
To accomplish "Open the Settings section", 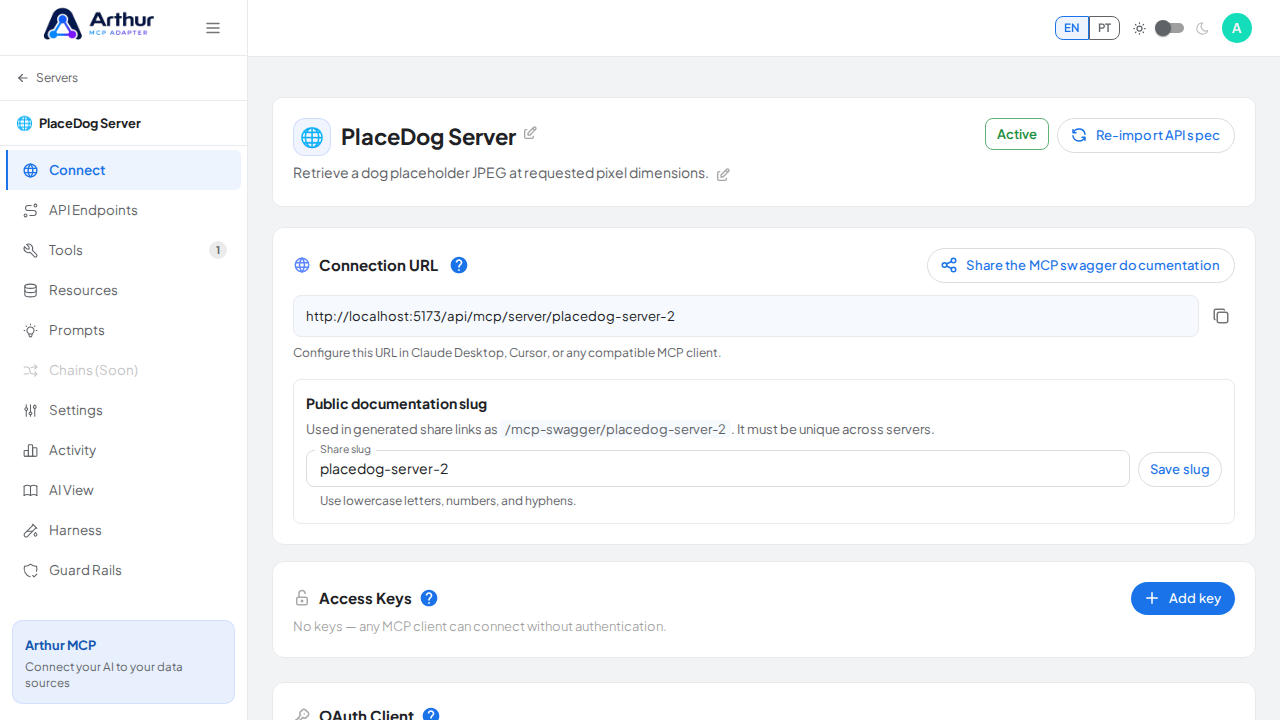I will pyautogui.click(x=124, y=410).
